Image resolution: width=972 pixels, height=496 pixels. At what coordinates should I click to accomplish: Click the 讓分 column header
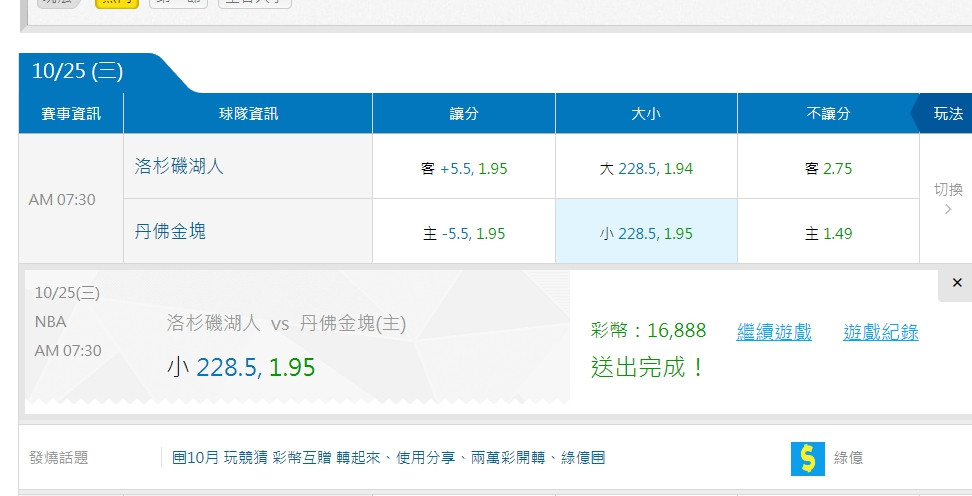click(464, 113)
